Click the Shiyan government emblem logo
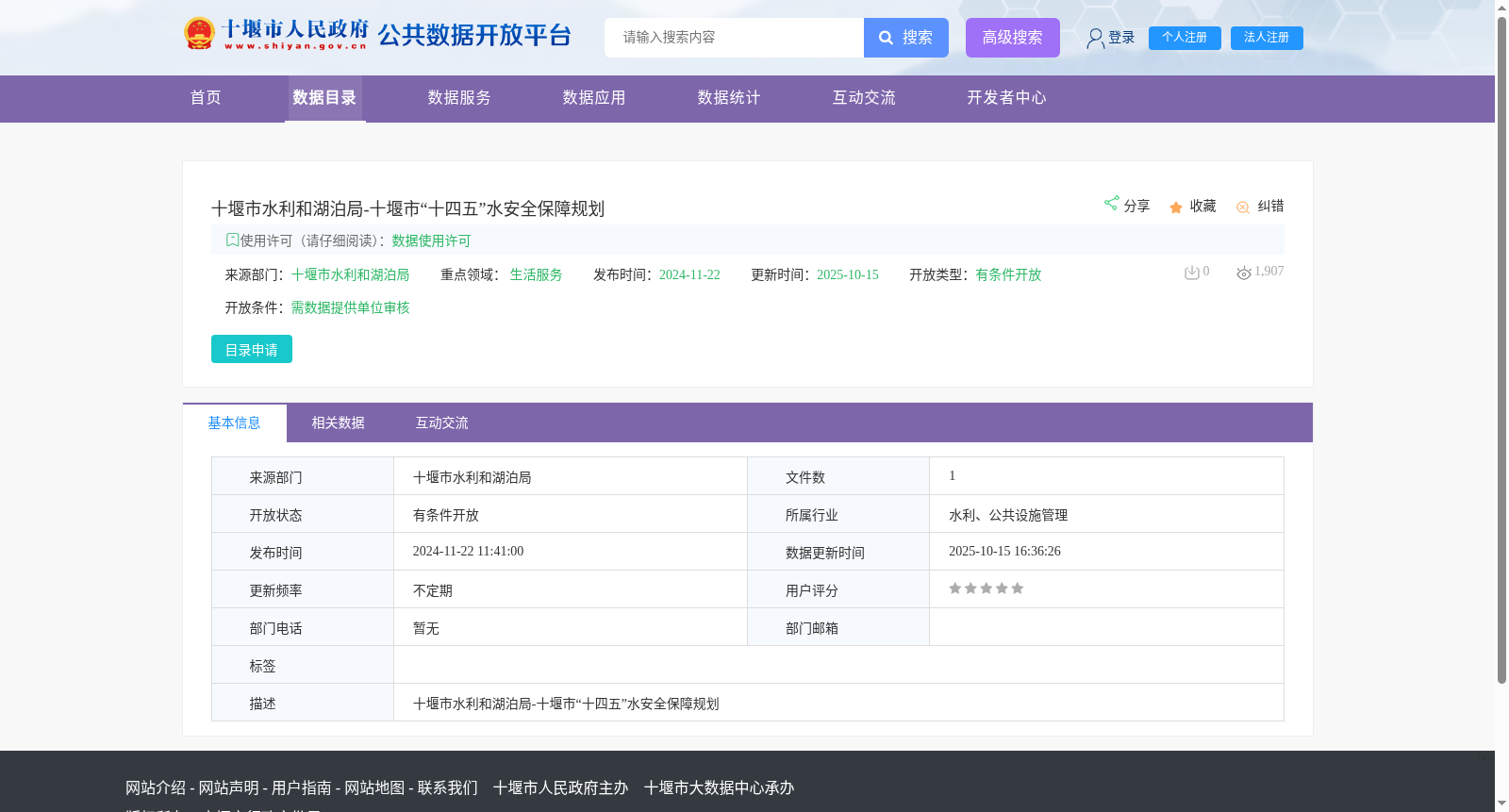1509x812 pixels. click(x=199, y=33)
